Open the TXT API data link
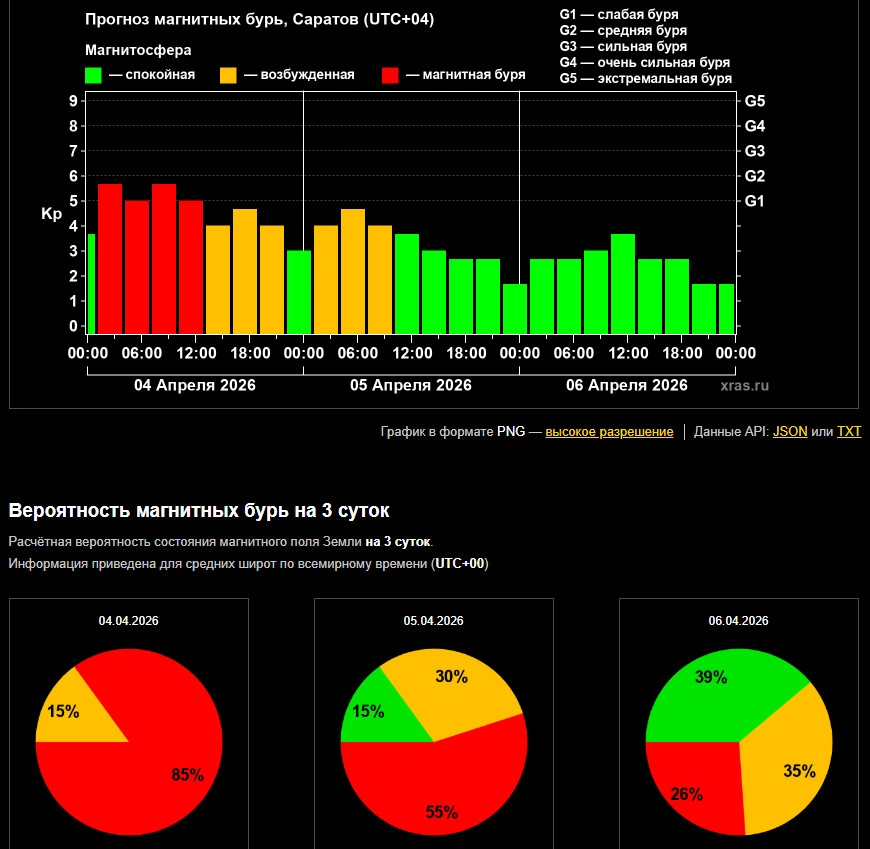This screenshot has height=849, width=870. tap(848, 432)
